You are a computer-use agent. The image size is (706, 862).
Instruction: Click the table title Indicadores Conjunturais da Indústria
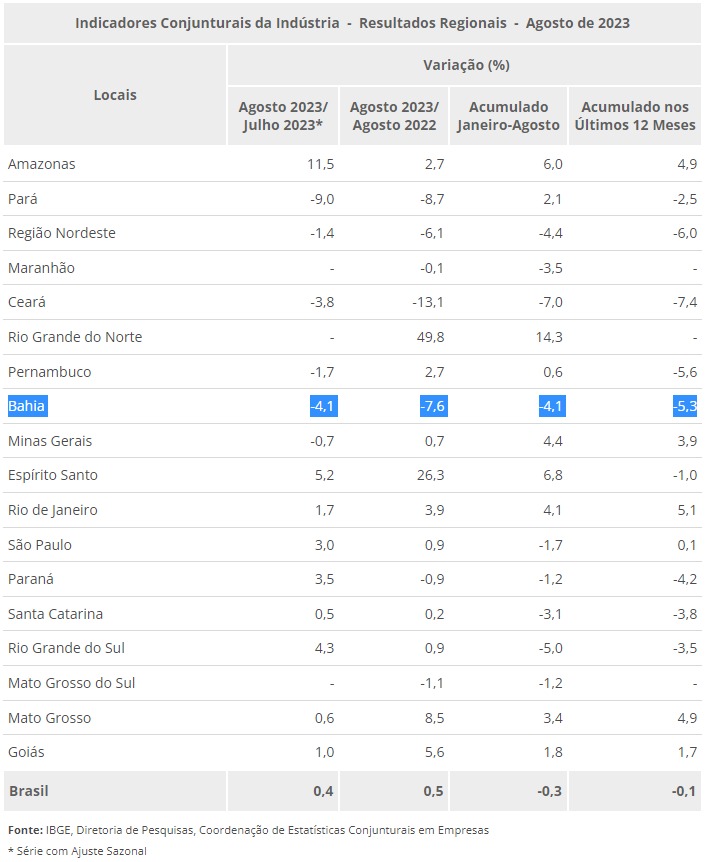207,23
